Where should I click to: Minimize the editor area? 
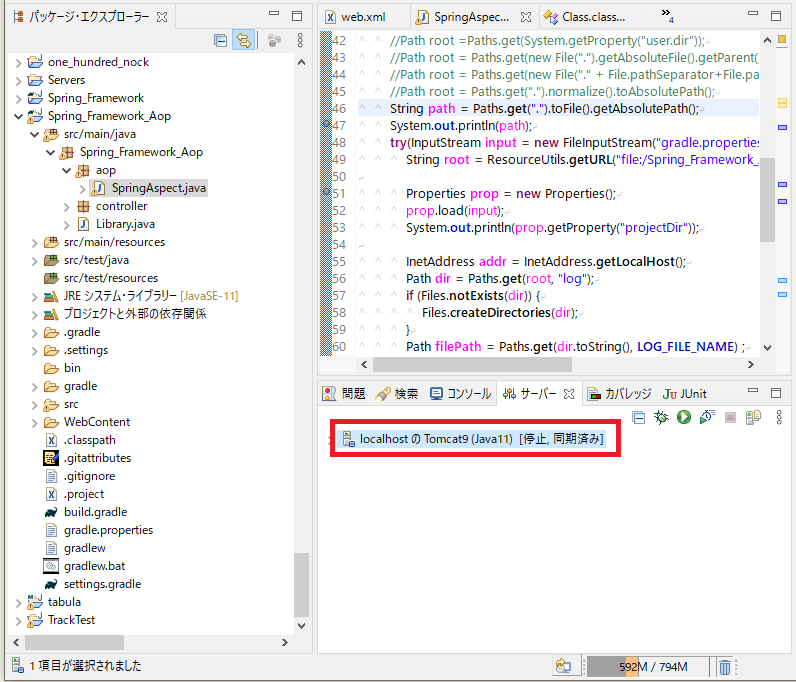tap(753, 14)
